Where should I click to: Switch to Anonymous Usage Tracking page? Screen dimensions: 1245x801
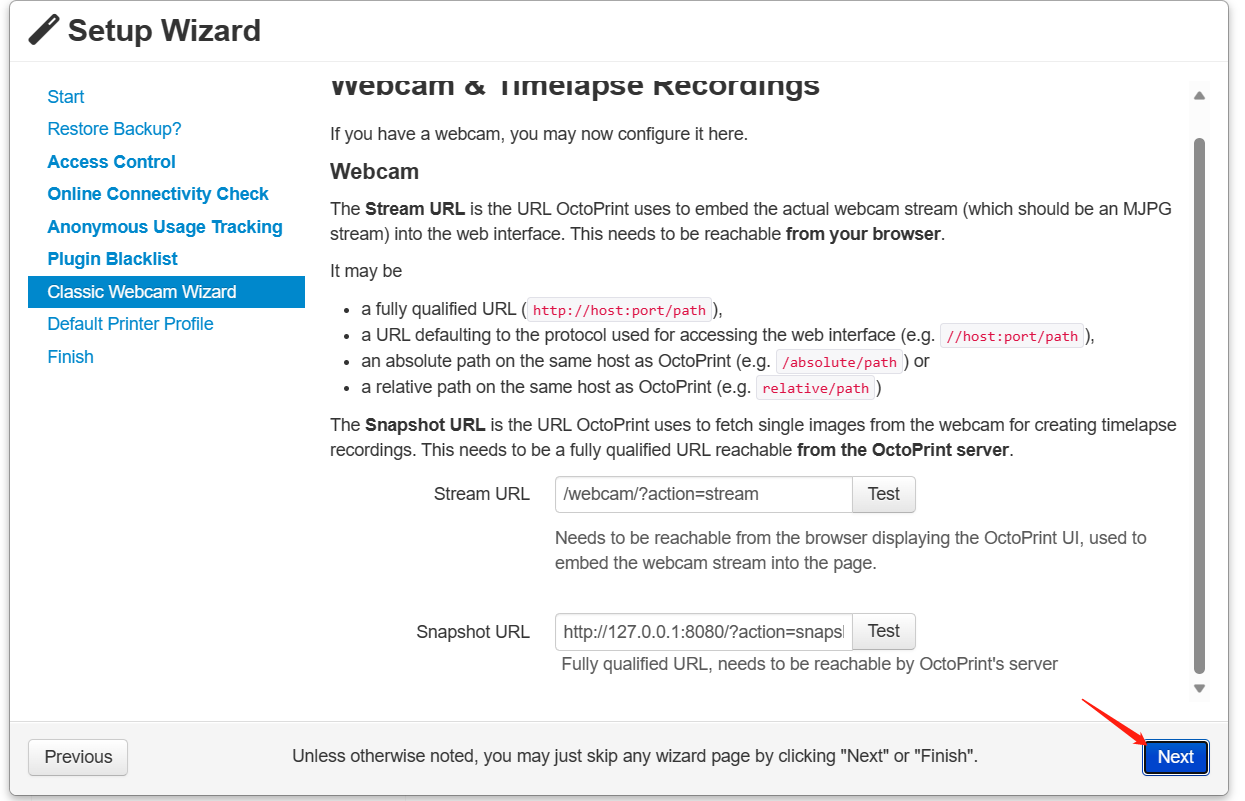click(165, 227)
